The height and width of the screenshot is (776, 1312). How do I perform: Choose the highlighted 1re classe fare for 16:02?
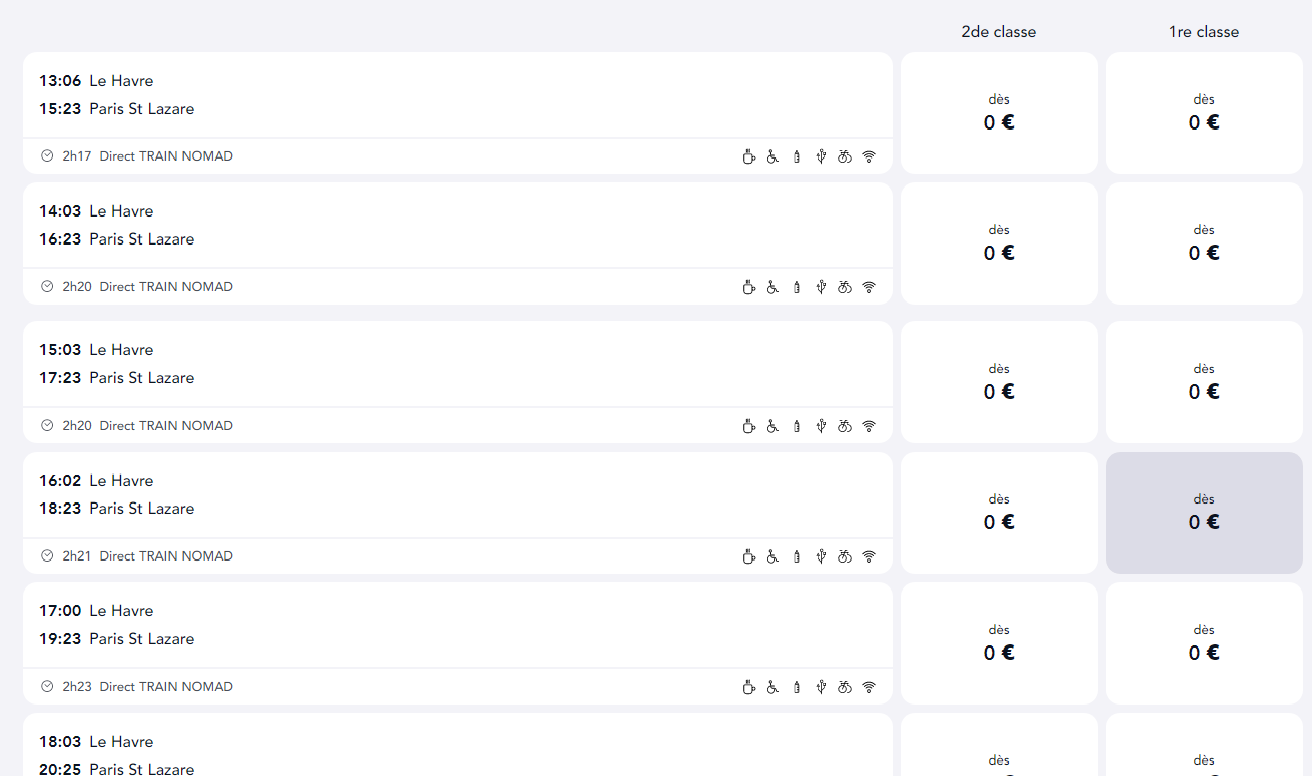1204,513
